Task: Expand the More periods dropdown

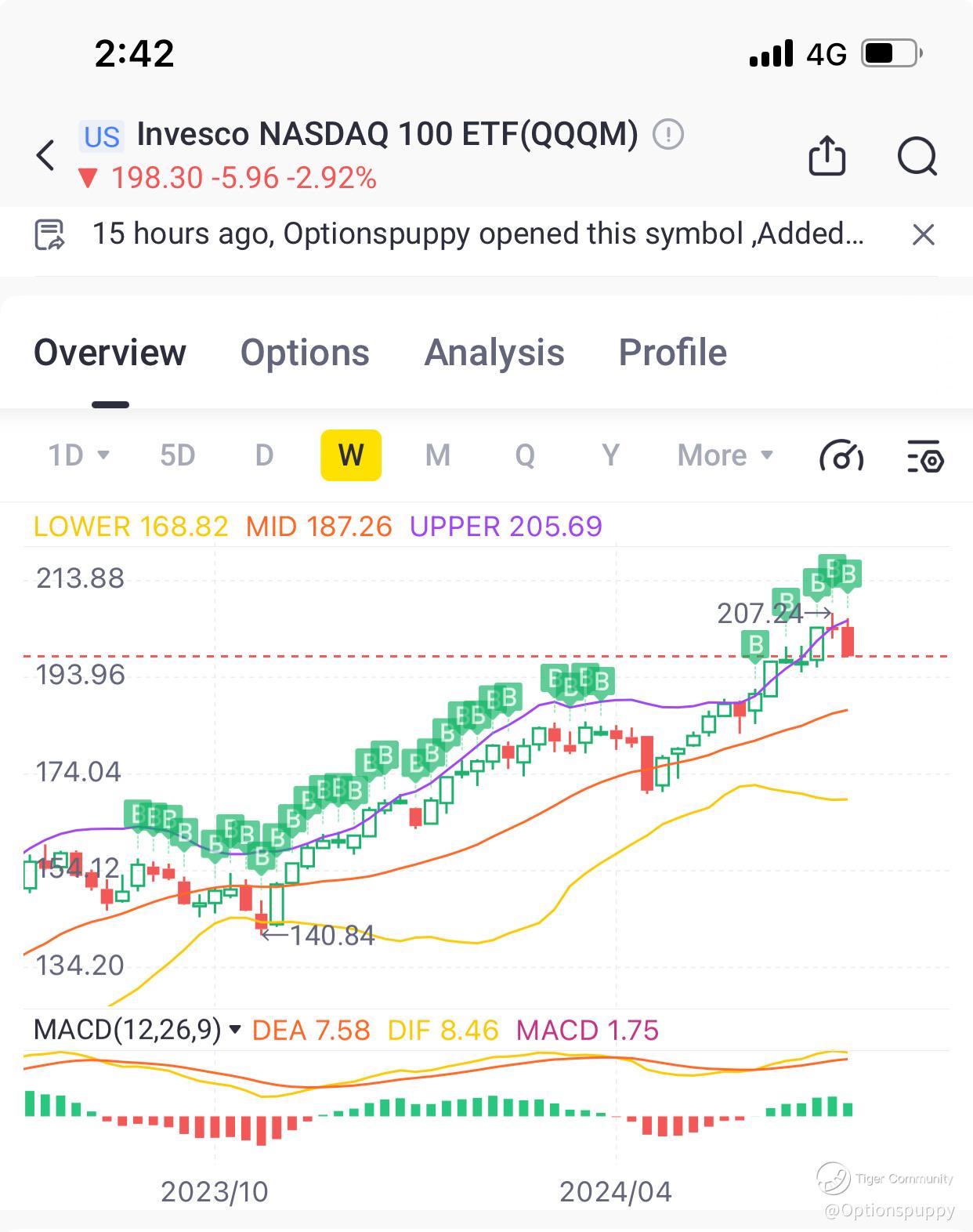Action: (725, 455)
